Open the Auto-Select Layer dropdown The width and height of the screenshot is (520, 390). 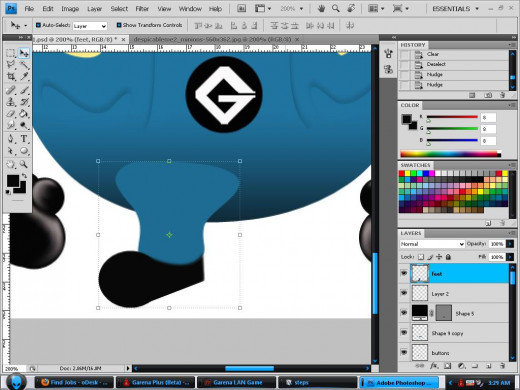[90, 26]
